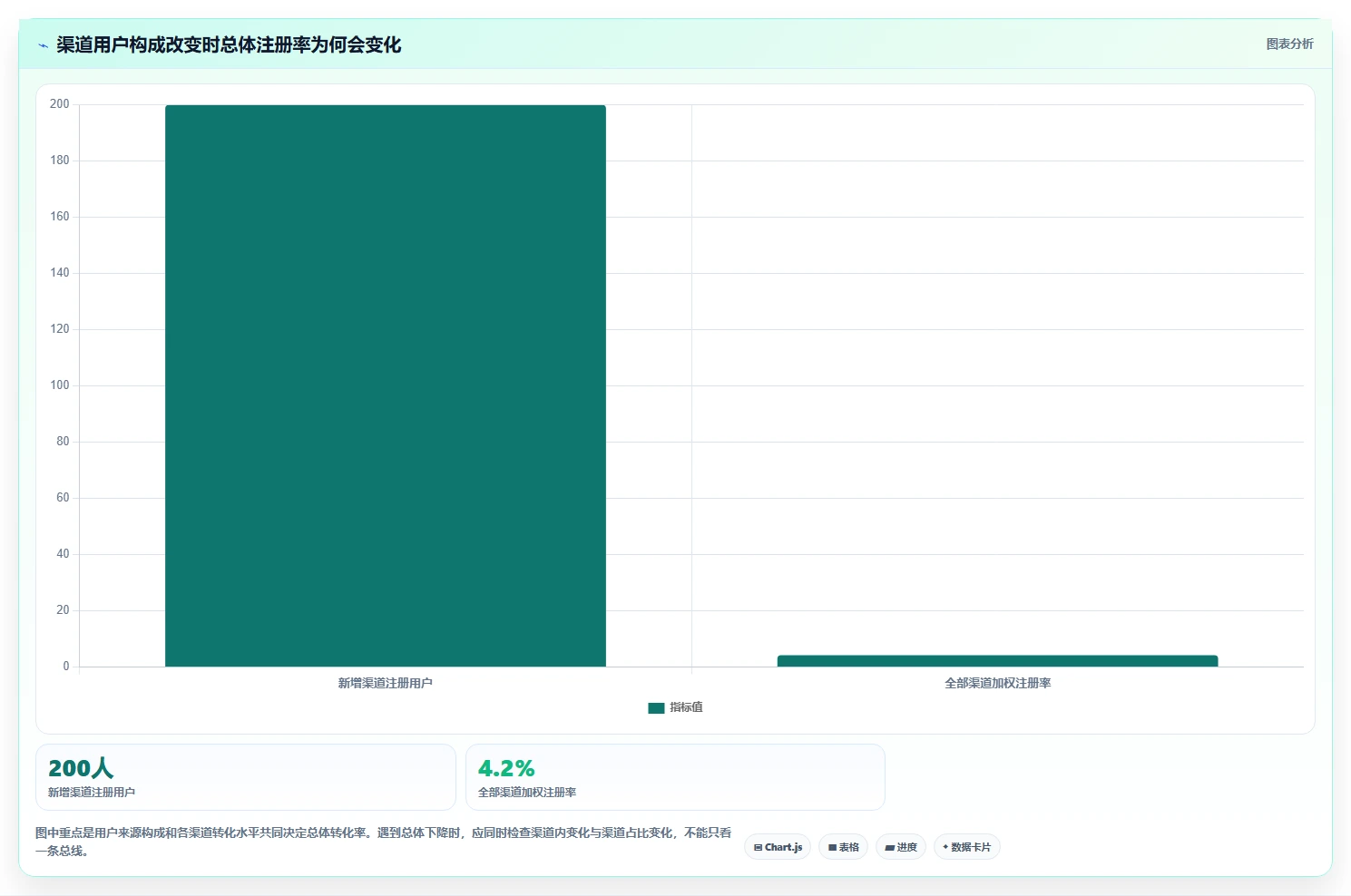Click the chart title 渠道用户构成改变时总体注册率为何会变化
Image resolution: width=1351 pixels, height=896 pixels.
pyautogui.click(x=229, y=44)
